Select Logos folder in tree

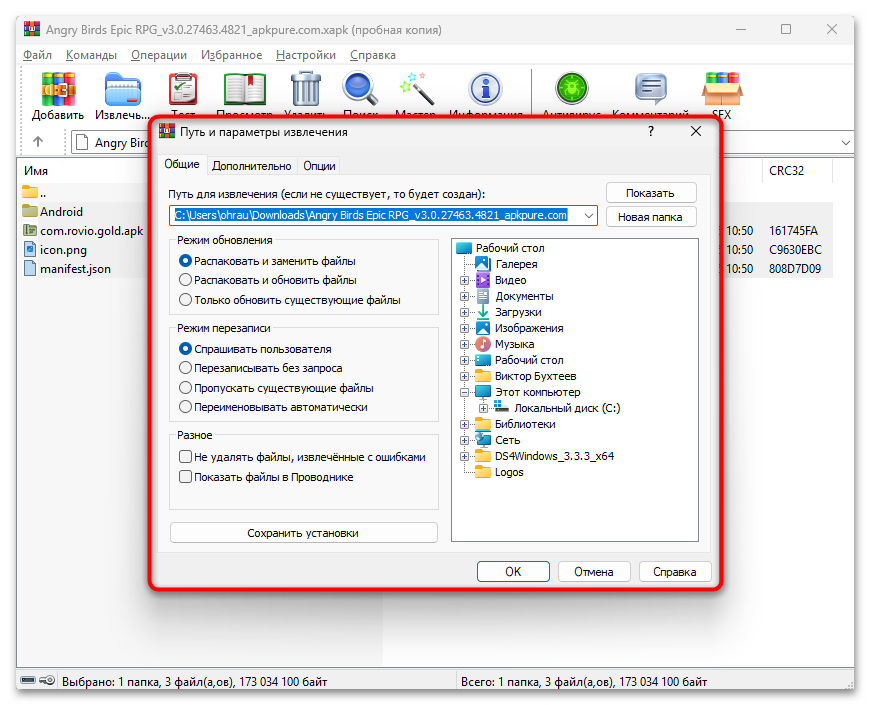509,472
